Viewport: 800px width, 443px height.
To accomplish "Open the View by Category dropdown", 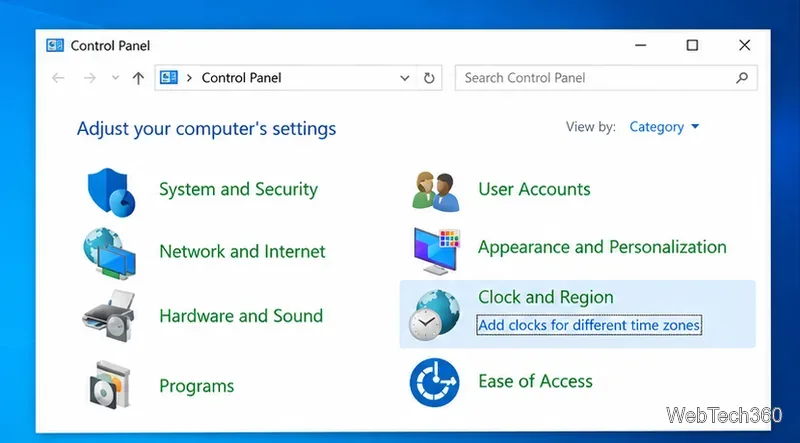I will click(x=664, y=127).
